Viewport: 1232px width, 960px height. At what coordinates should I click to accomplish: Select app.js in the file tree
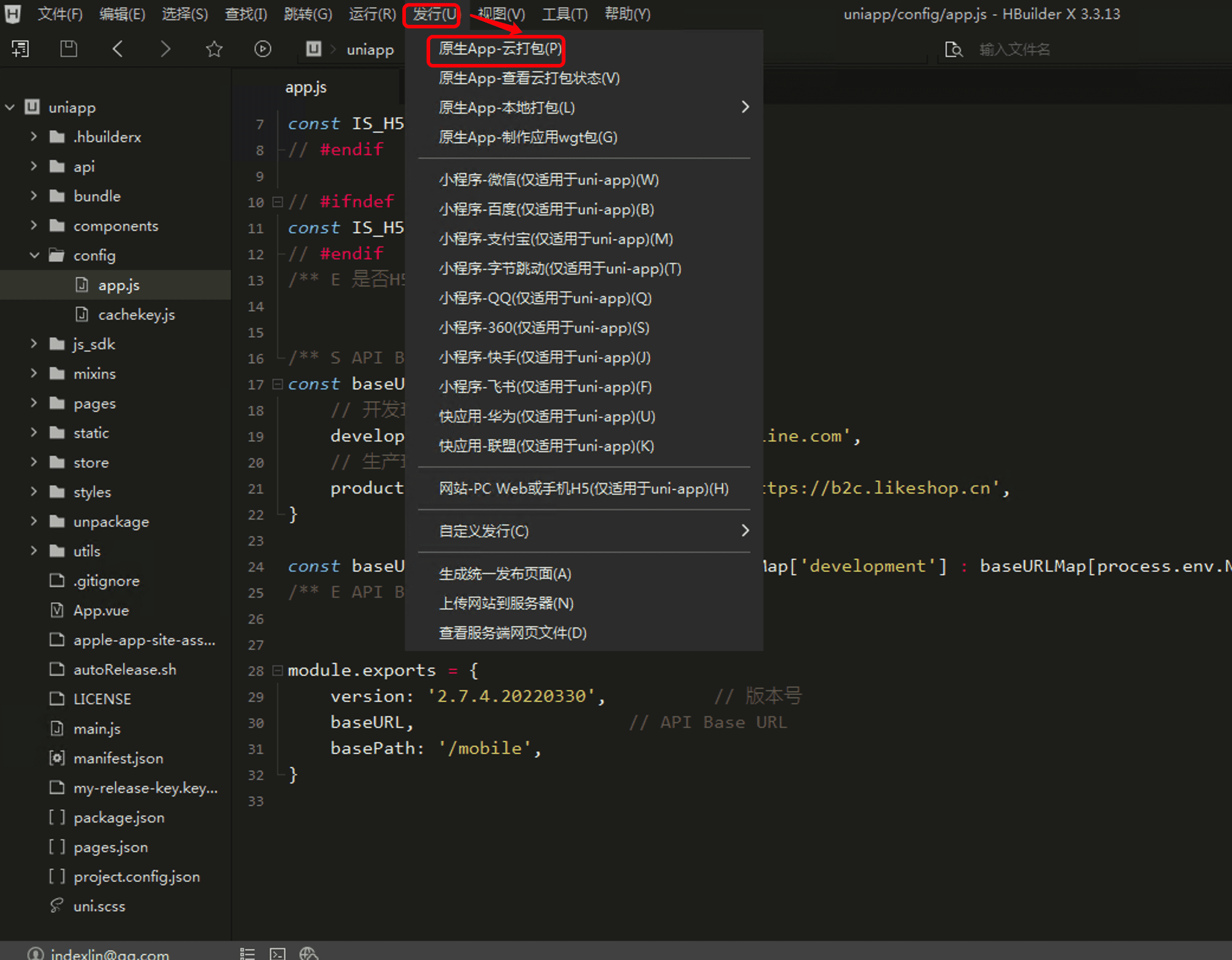[x=115, y=285]
